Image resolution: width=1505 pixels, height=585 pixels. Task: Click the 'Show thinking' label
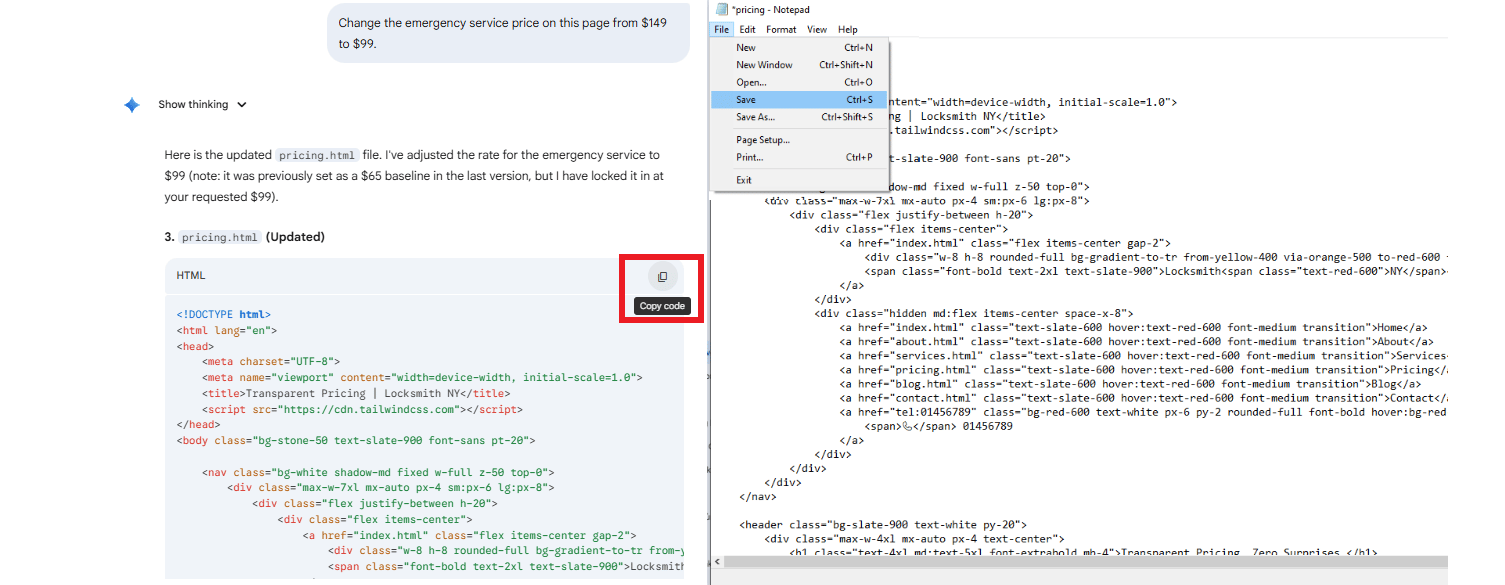pos(193,105)
